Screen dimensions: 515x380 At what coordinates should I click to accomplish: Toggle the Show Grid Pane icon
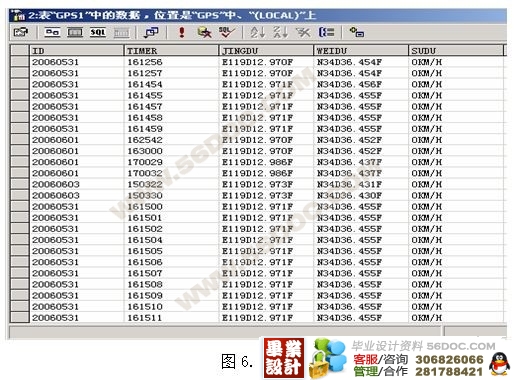75,32
